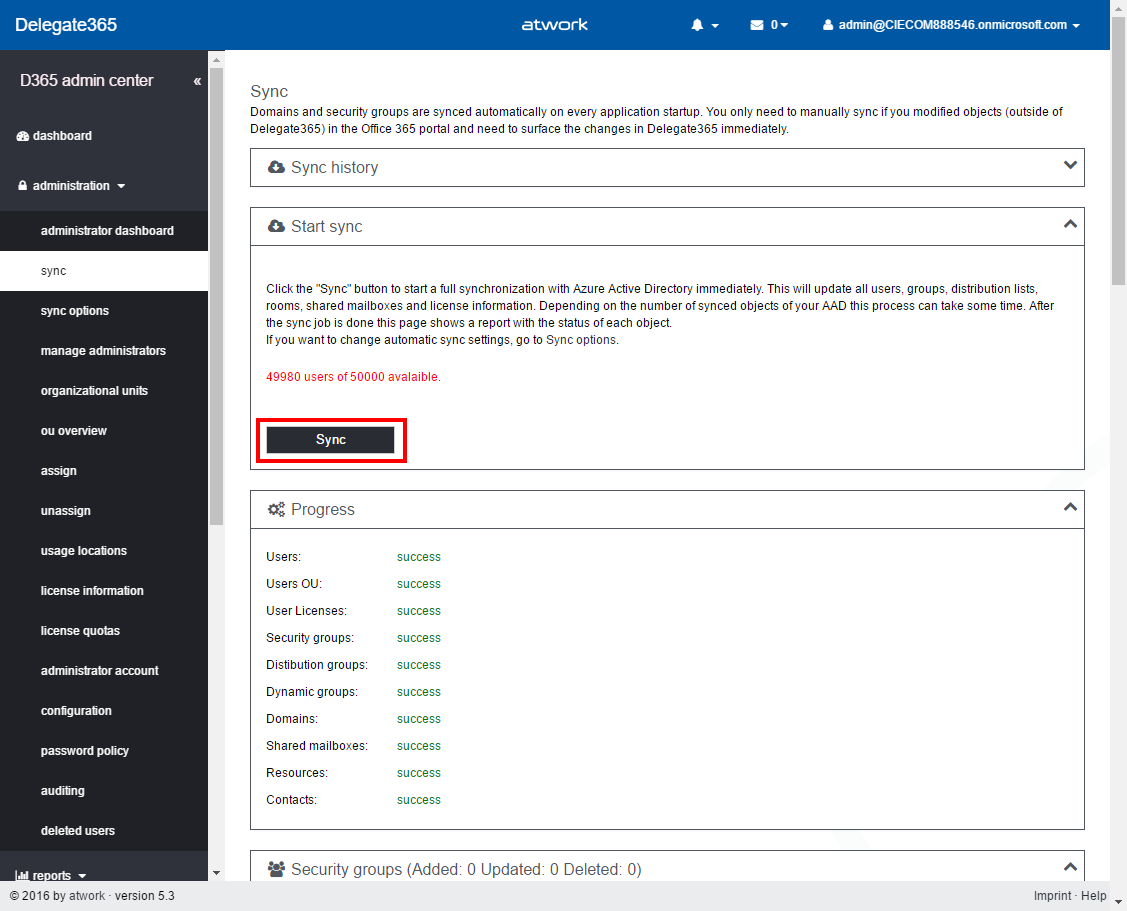Click the Progress gears icon
1127x911 pixels.
click(276, 510)
